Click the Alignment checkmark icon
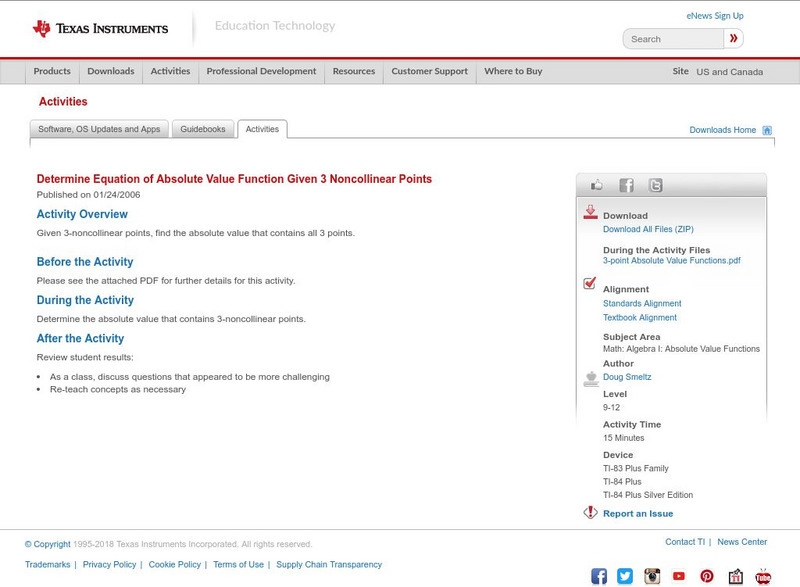 [590, 283]
